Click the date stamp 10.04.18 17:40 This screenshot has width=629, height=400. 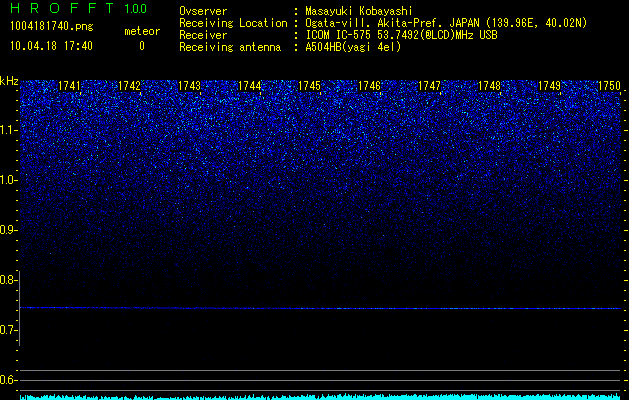point(51,46)
